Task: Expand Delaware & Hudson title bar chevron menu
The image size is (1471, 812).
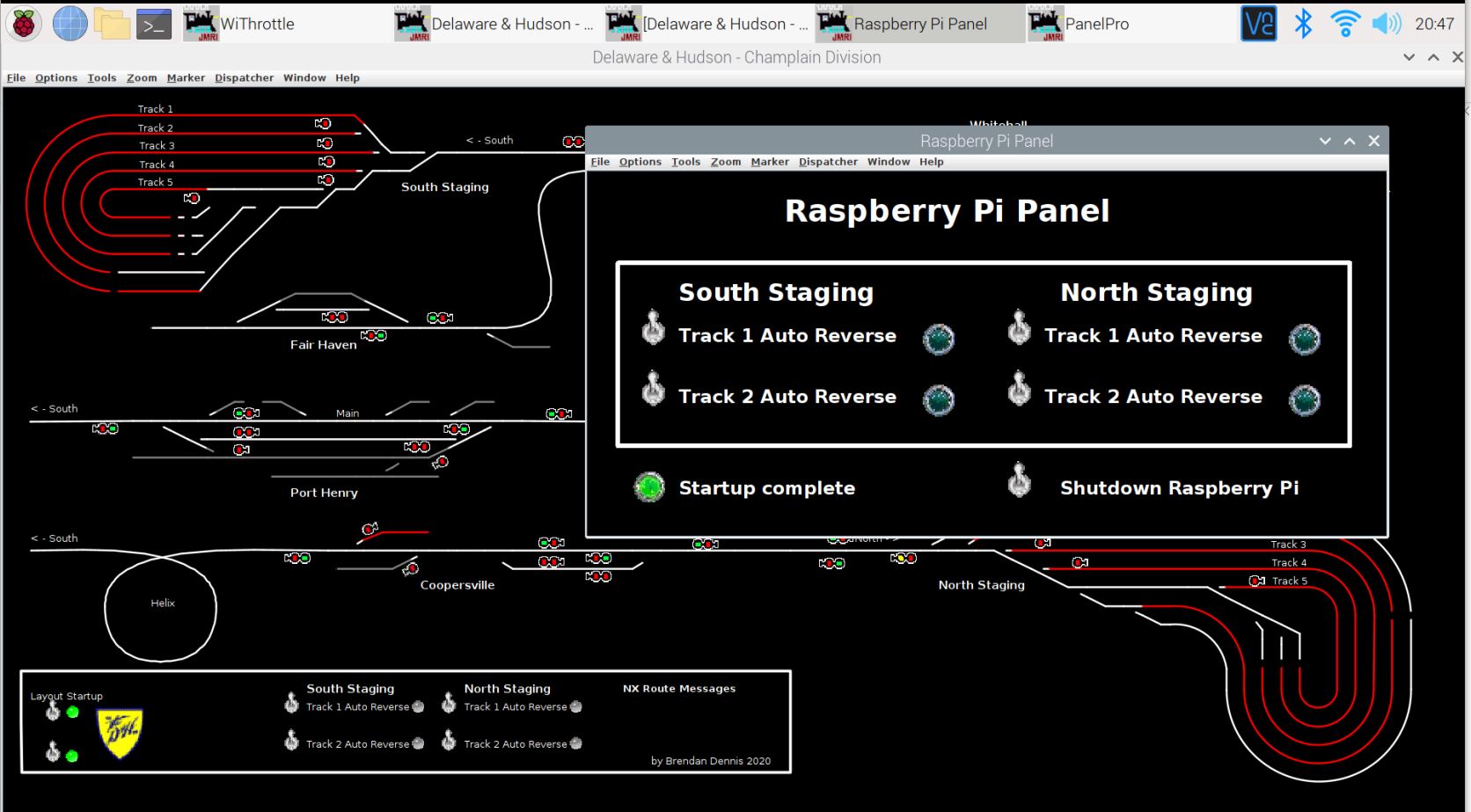Action: [1409, 57]
